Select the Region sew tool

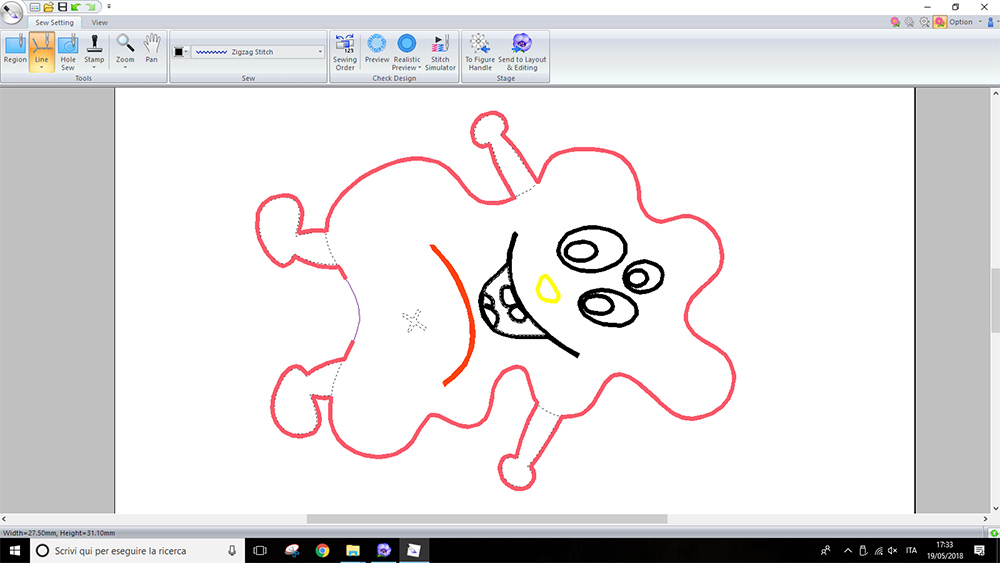(x=15, y=50)
